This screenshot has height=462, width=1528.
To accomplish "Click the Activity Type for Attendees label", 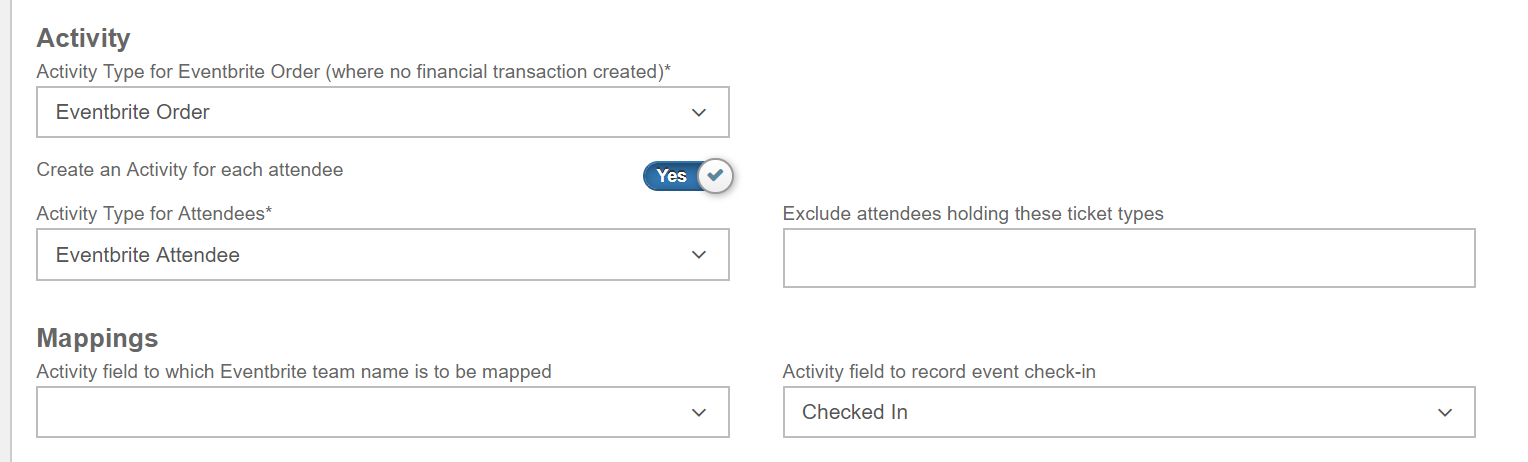I will (154, 213).
